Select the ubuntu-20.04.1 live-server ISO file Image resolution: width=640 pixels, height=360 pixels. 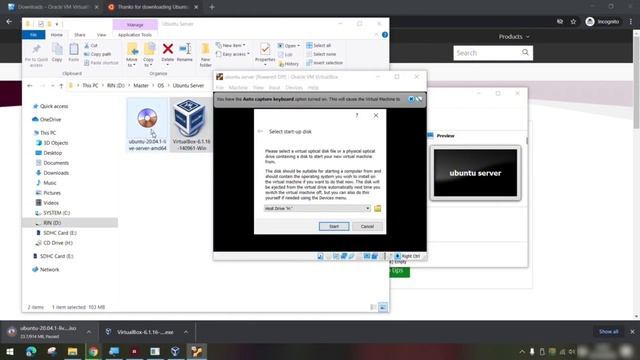coord(147,125)
